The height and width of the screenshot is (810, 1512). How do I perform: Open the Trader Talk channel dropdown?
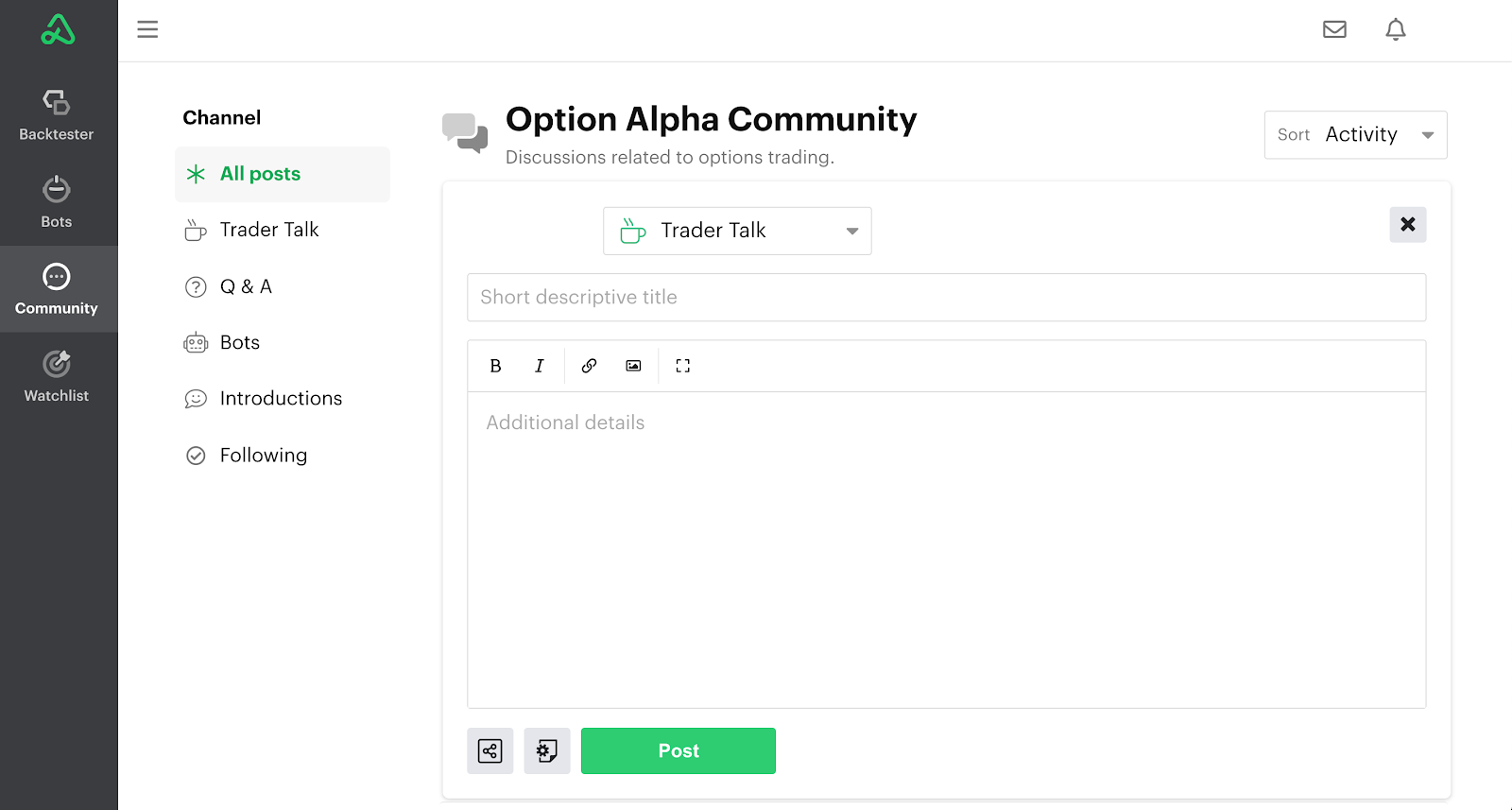tap(737, 231)
